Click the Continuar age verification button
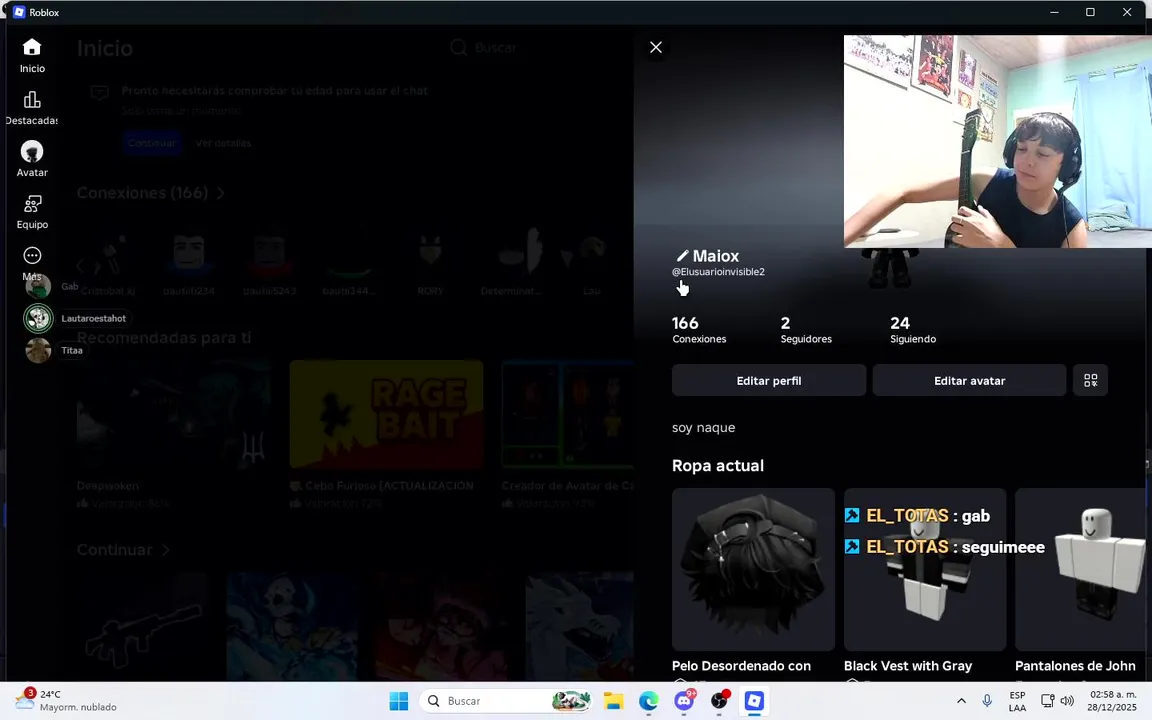This screenshot has height=720, width=1152. tap(151, 143)
